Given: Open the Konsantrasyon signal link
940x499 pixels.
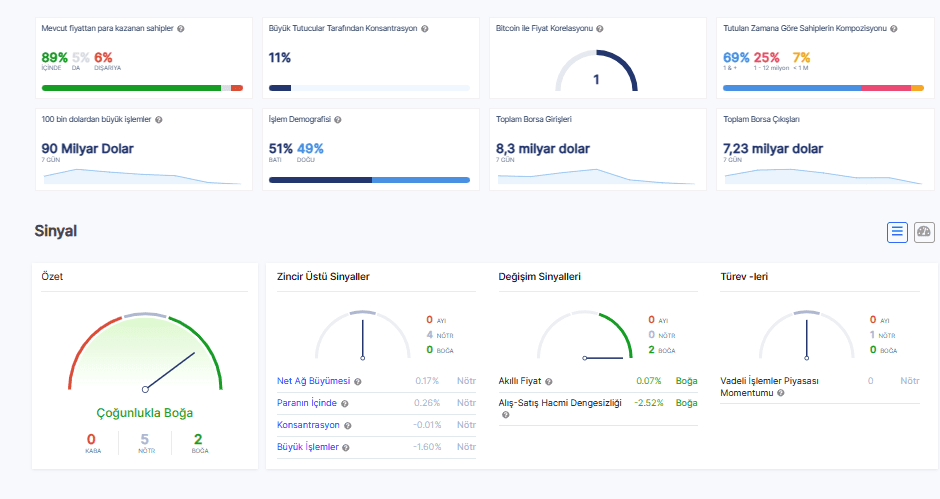Looking at the screenshot, I should coord(309,425).
